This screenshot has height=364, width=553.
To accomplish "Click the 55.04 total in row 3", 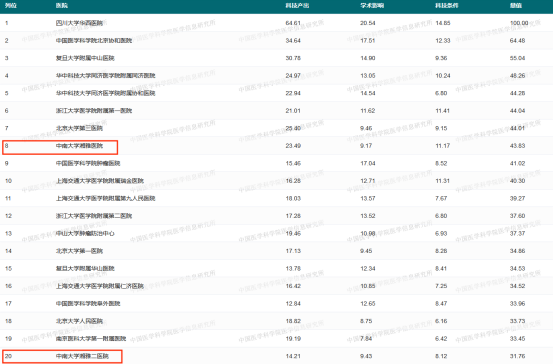I will point(517,58).
